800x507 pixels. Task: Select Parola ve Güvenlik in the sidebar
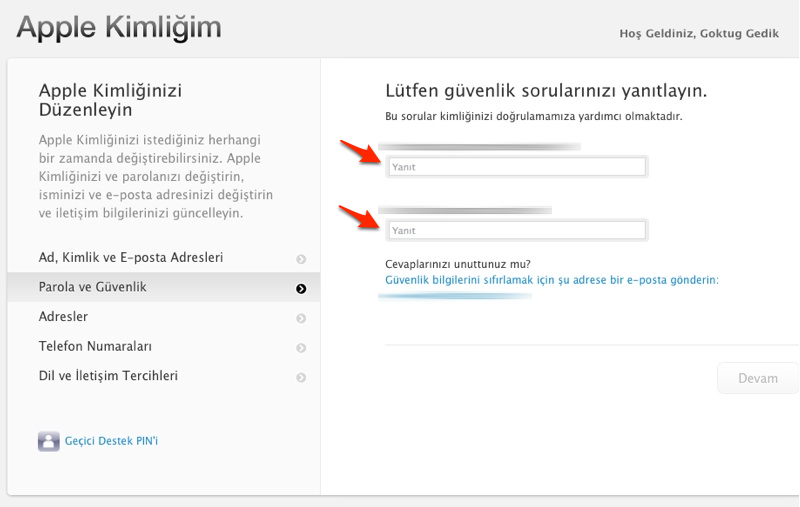pyautogui.click(x=92, y=287)
